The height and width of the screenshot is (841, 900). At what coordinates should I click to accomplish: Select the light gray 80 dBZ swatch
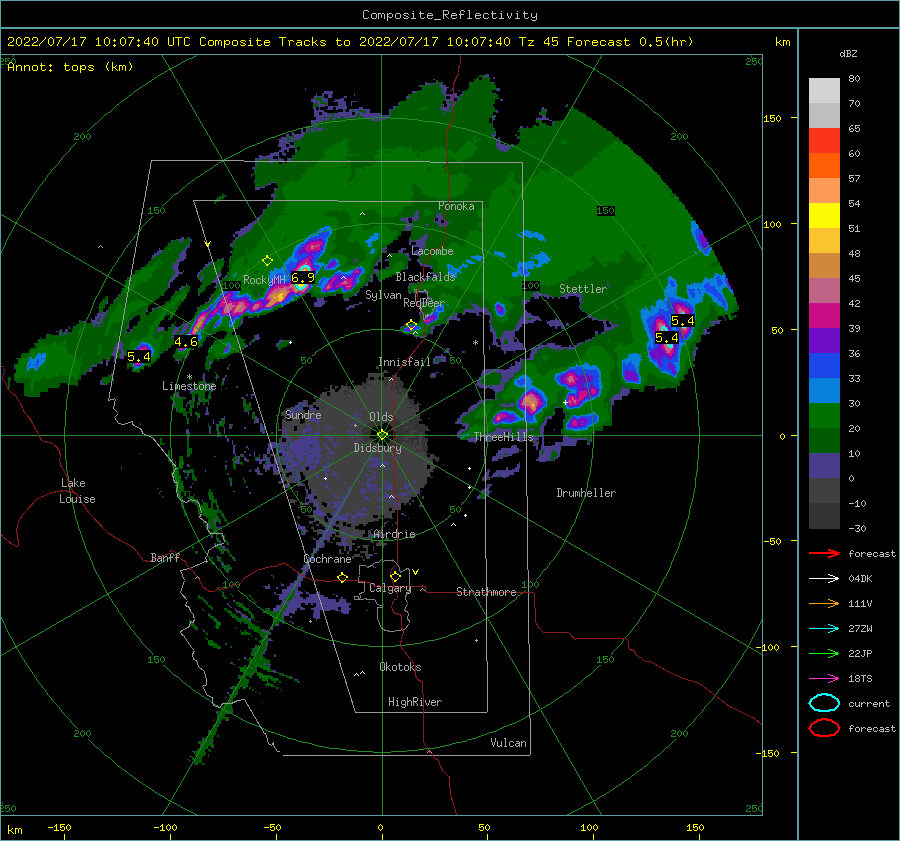click(824, 90)
